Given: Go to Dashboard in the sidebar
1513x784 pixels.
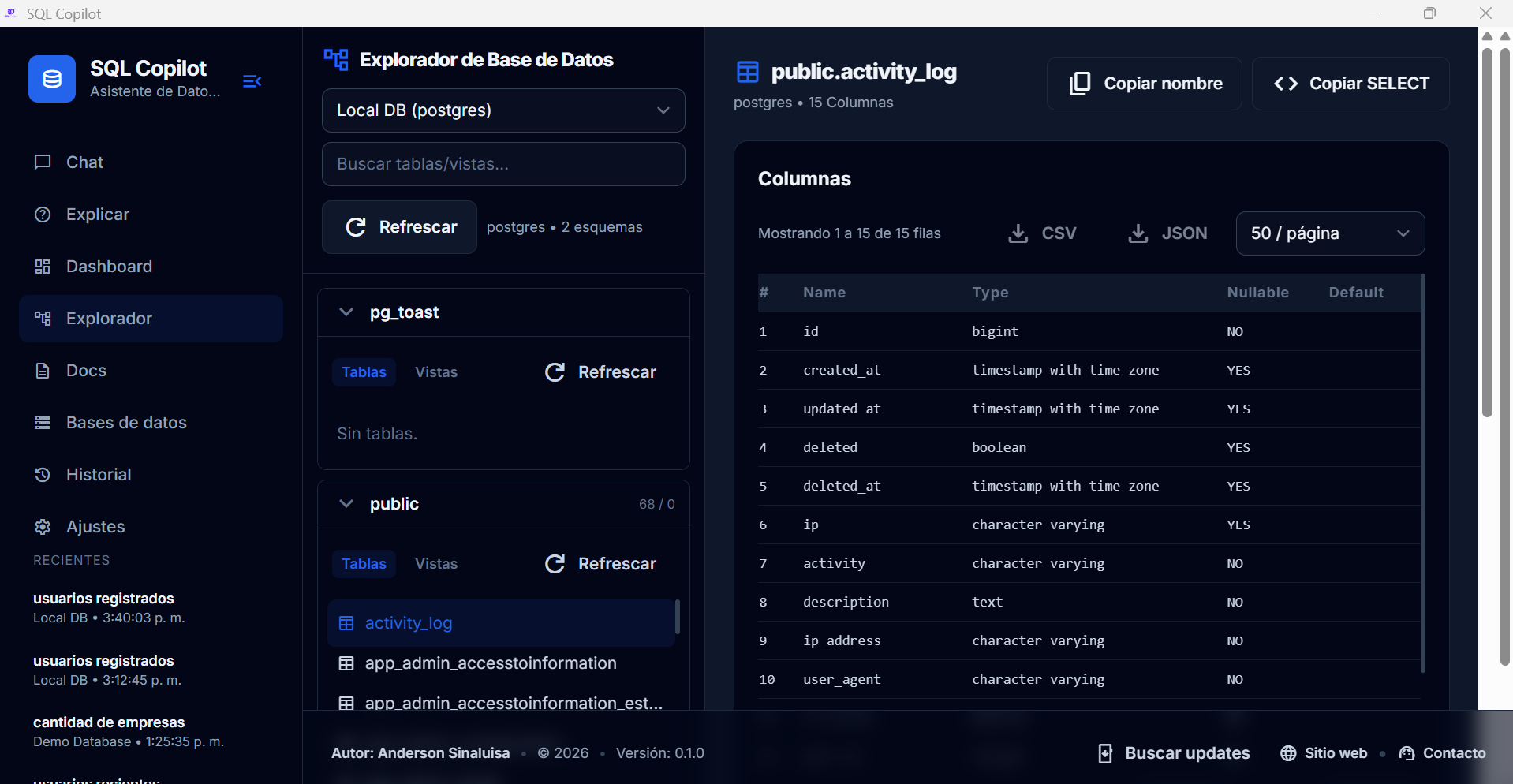Looking at the screenshot, I should [x=109, y=266].
